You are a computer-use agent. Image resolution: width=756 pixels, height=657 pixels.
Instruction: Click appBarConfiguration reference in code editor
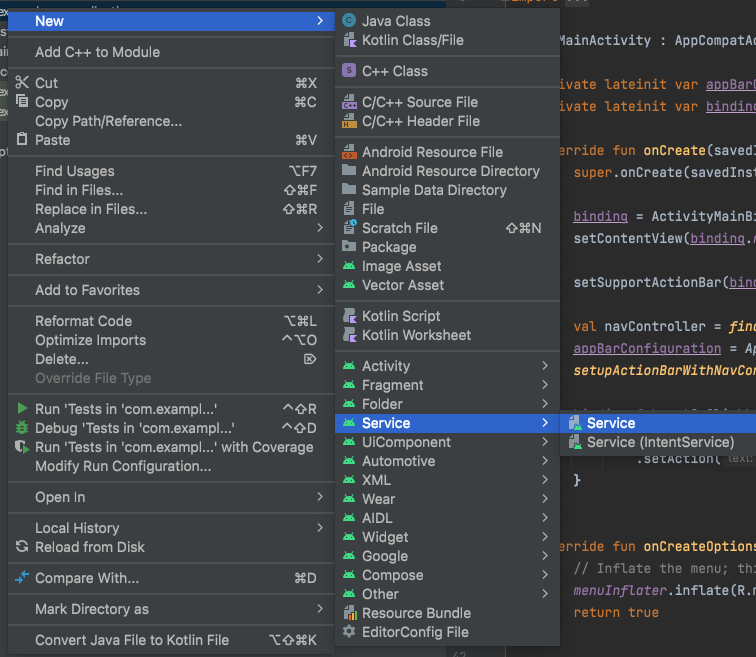(x=647, y=348)
